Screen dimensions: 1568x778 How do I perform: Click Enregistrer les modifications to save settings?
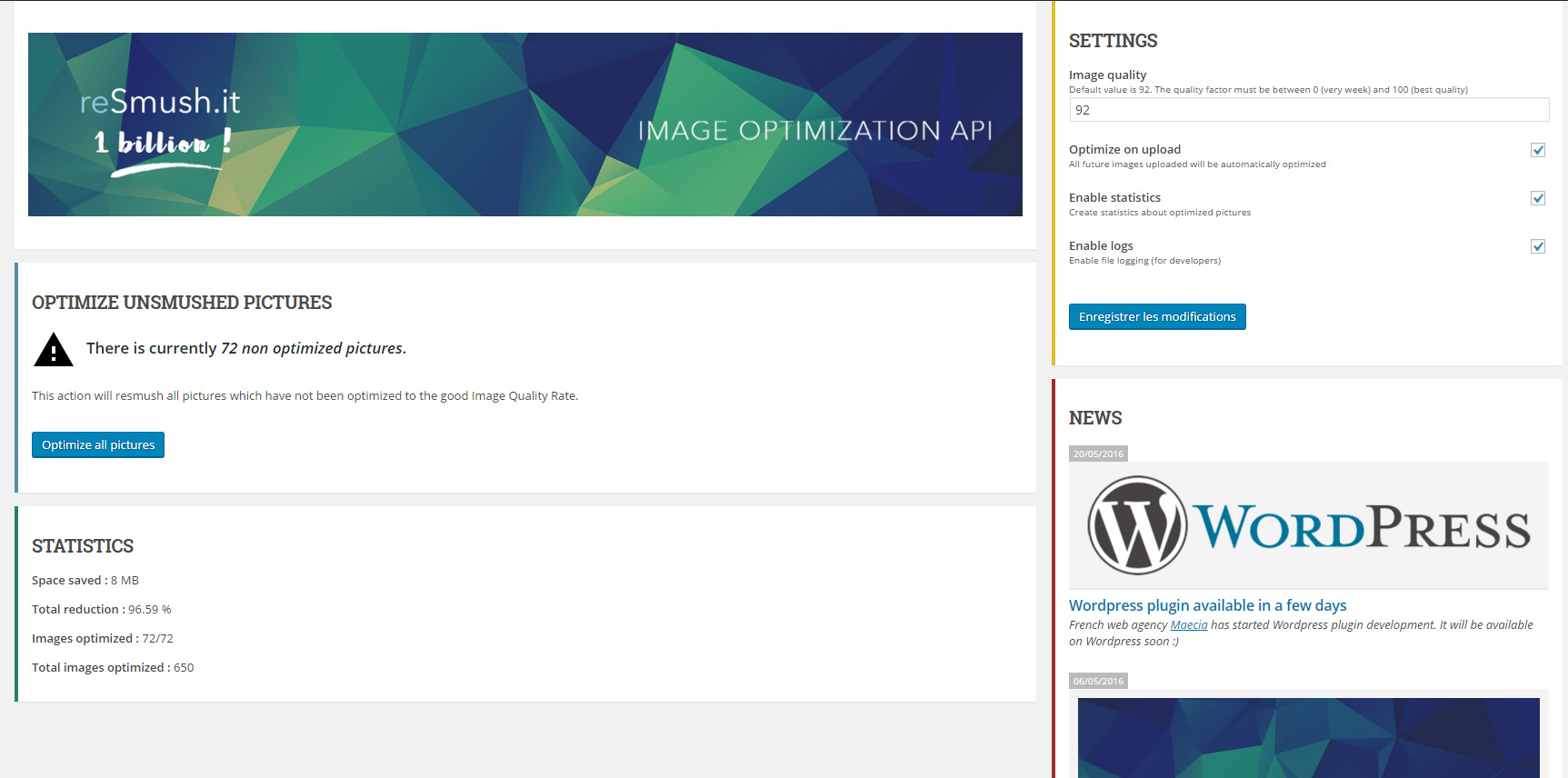1156,317
